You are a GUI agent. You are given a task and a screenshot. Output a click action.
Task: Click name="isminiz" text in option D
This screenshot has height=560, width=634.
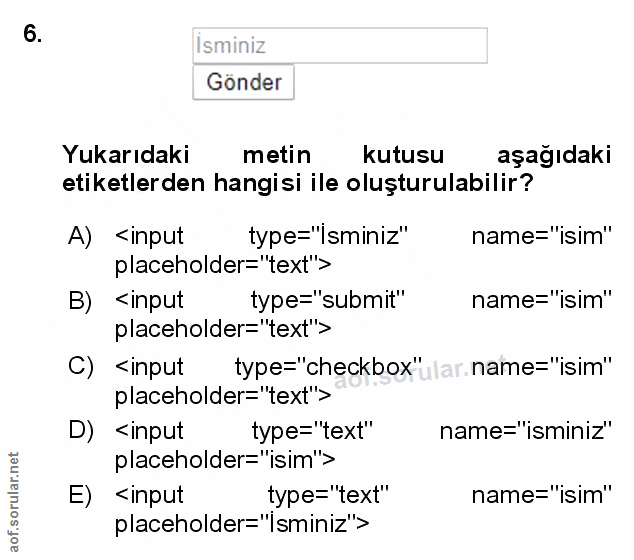[x=525, y=431]
